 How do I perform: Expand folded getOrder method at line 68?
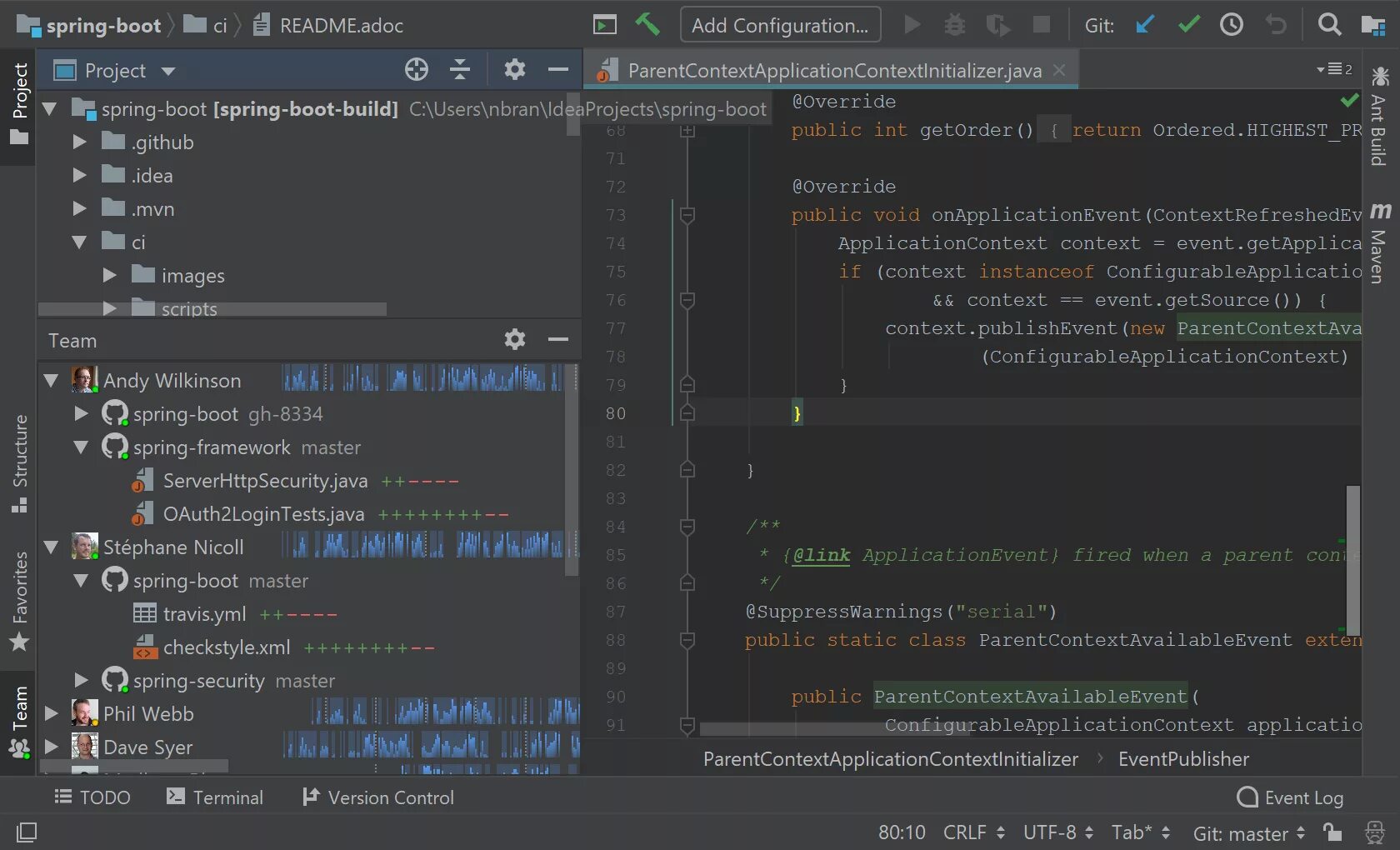pos(687,131)
